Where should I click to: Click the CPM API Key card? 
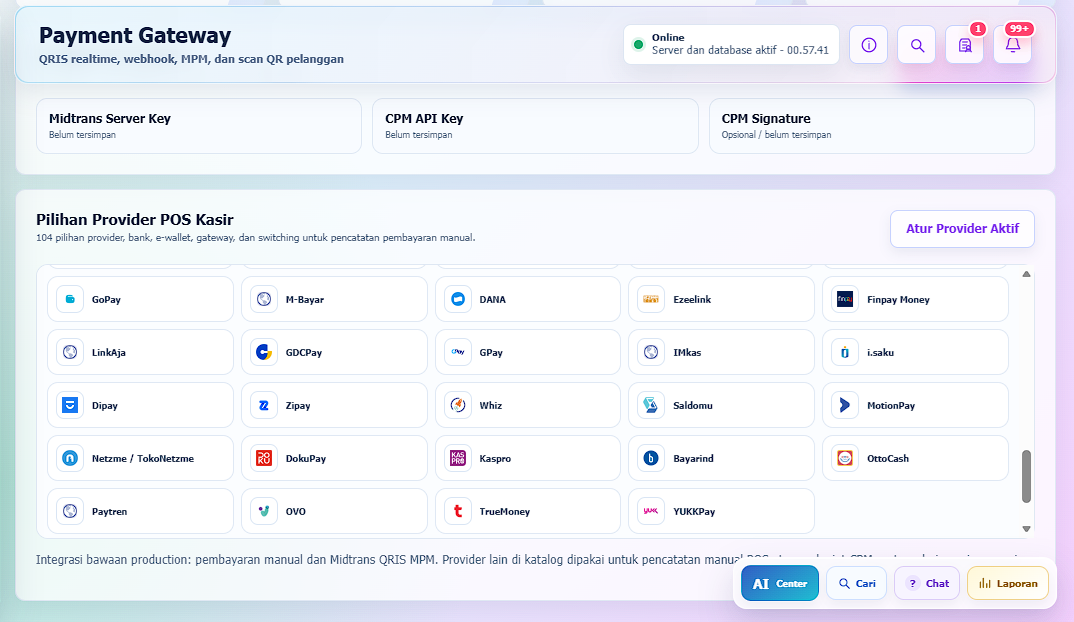[535, 126]
